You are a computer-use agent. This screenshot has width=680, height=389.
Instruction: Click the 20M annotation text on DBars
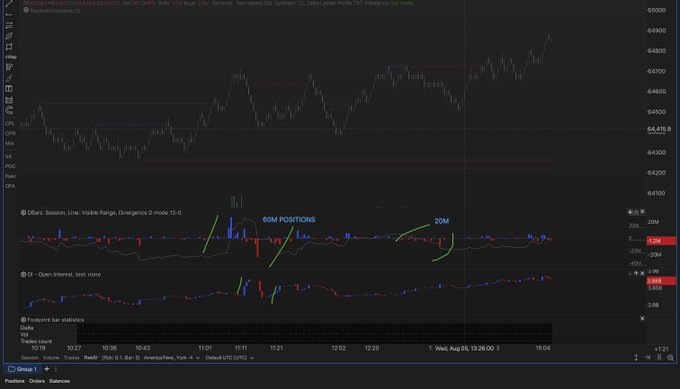tap(441, 221)
